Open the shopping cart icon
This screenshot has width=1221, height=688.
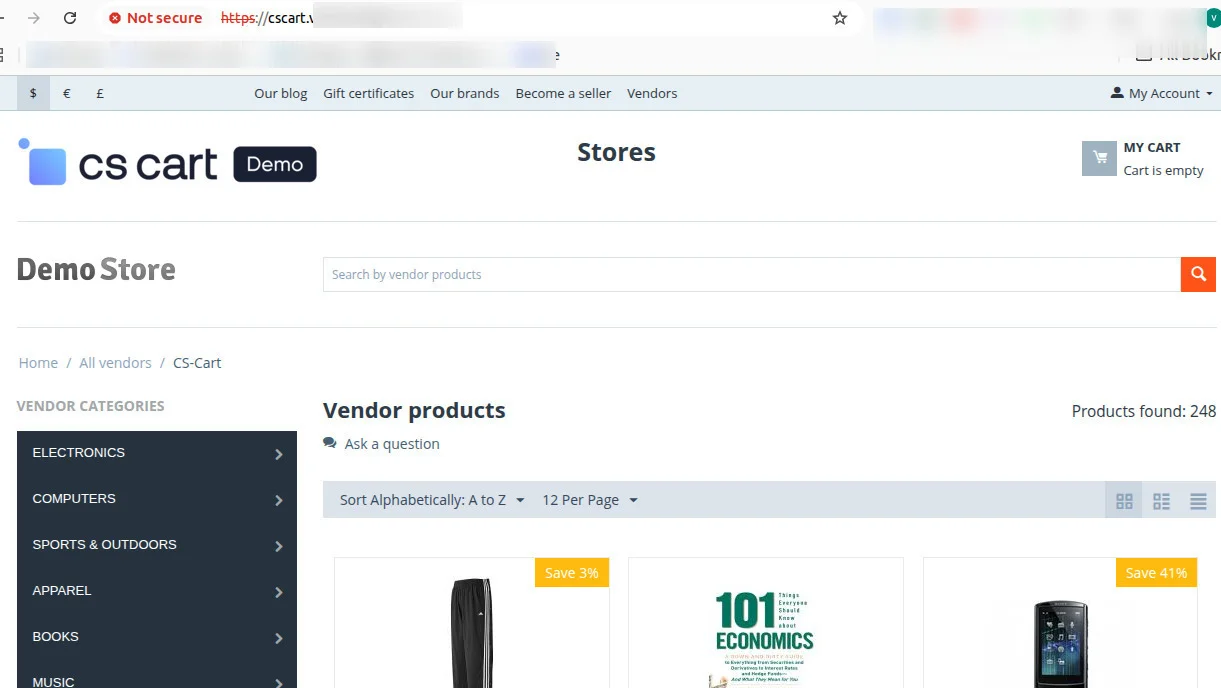(1098, 158)
